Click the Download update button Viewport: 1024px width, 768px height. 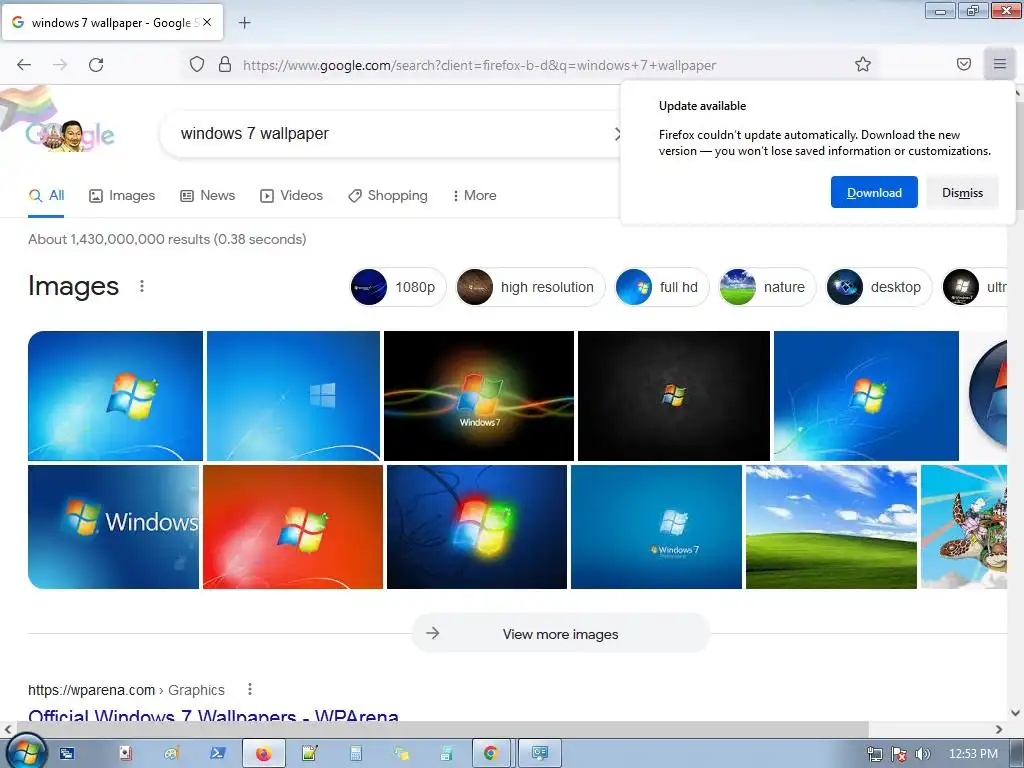tap(874, 193)
